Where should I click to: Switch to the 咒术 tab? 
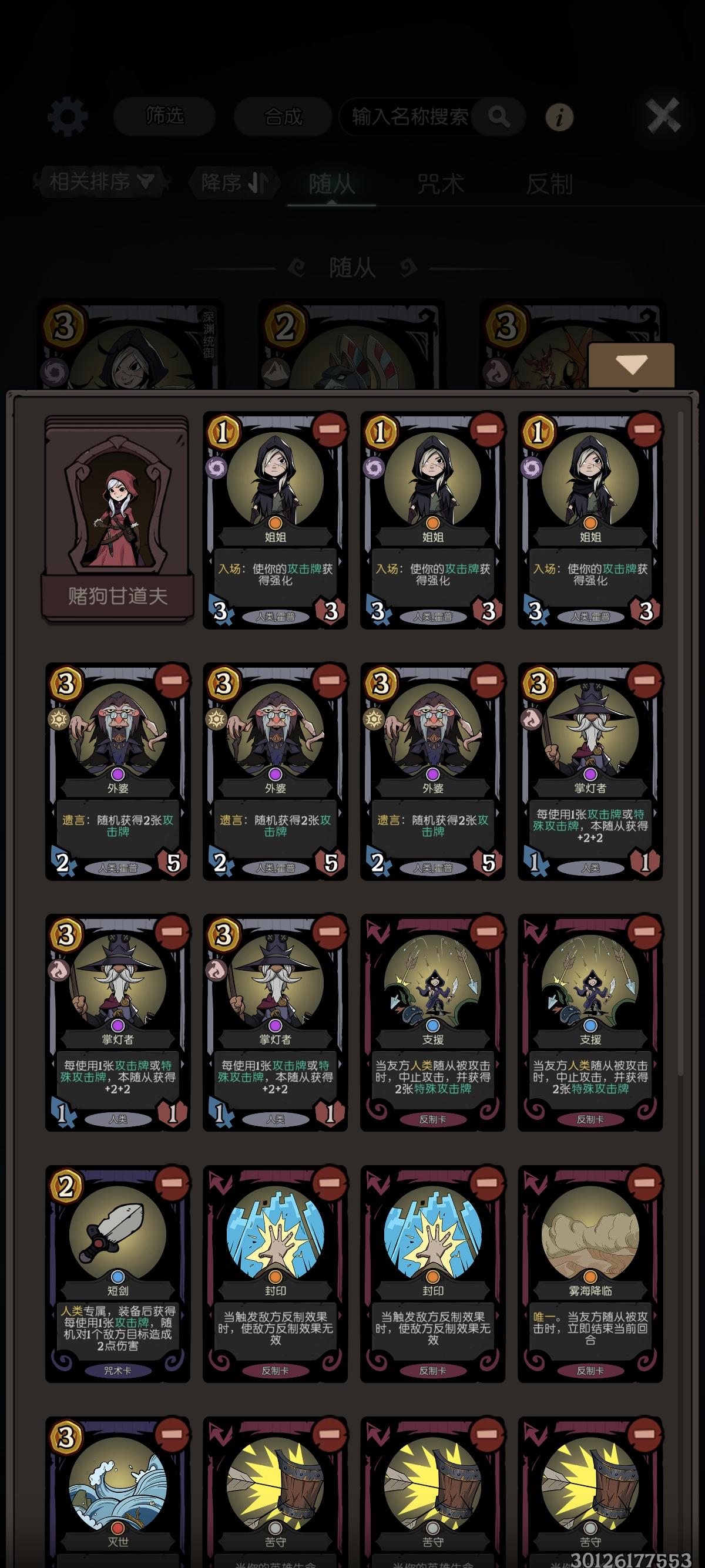click(441, 184)
